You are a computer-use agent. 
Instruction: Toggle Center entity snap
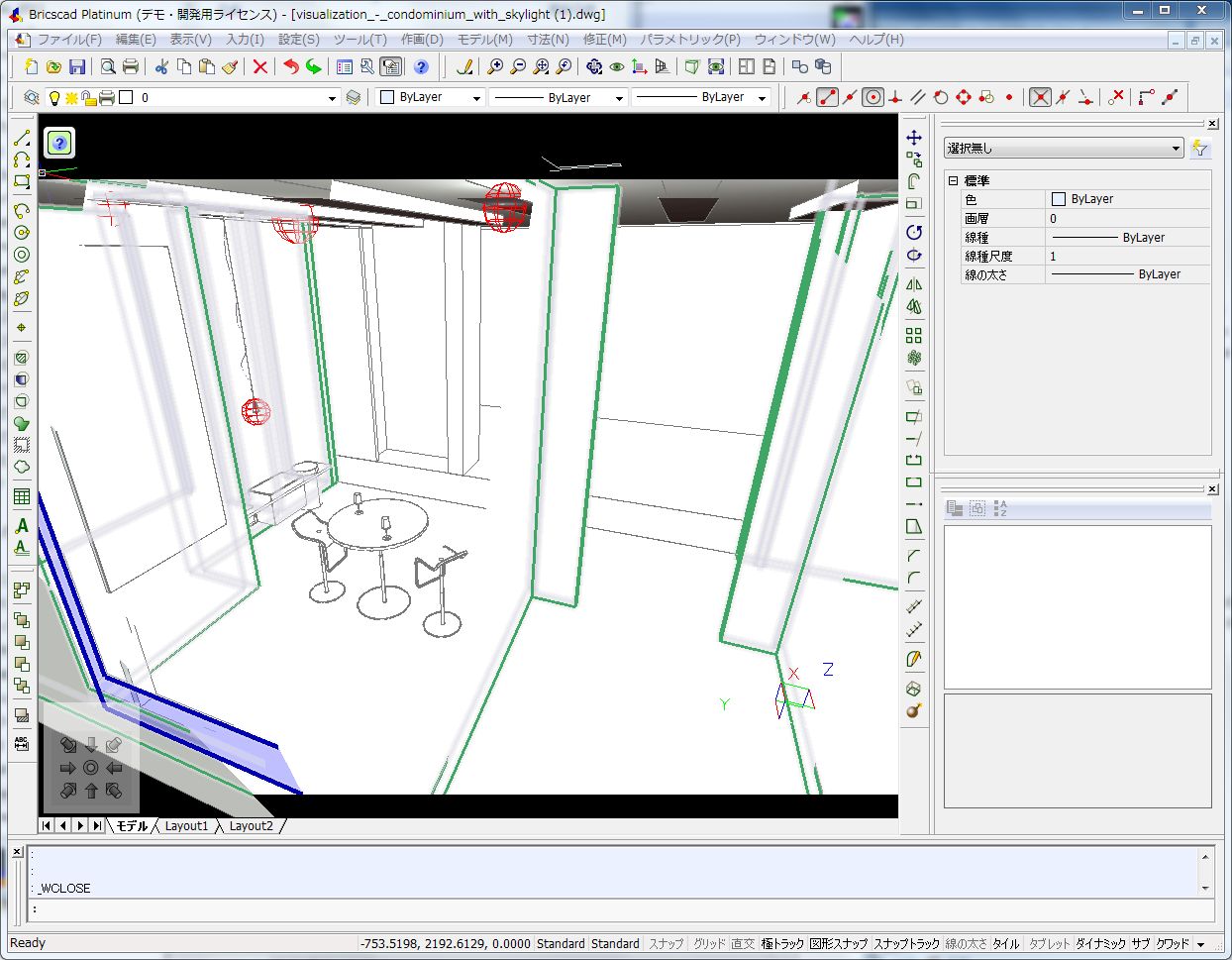[x=873, y=97]
